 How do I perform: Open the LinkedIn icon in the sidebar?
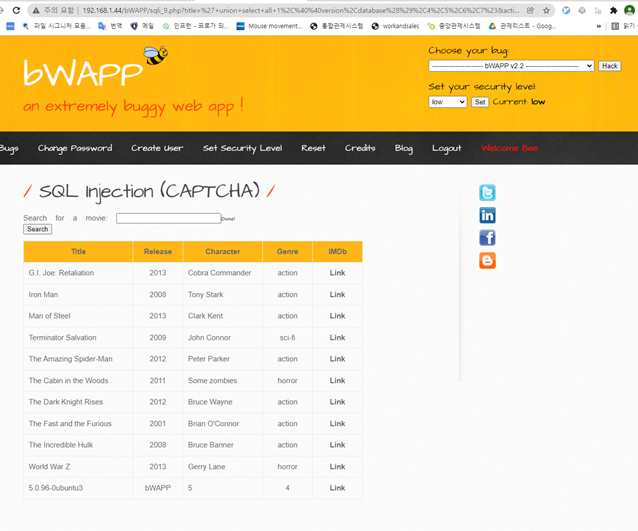pyautogui.click(x=487, y=215)
